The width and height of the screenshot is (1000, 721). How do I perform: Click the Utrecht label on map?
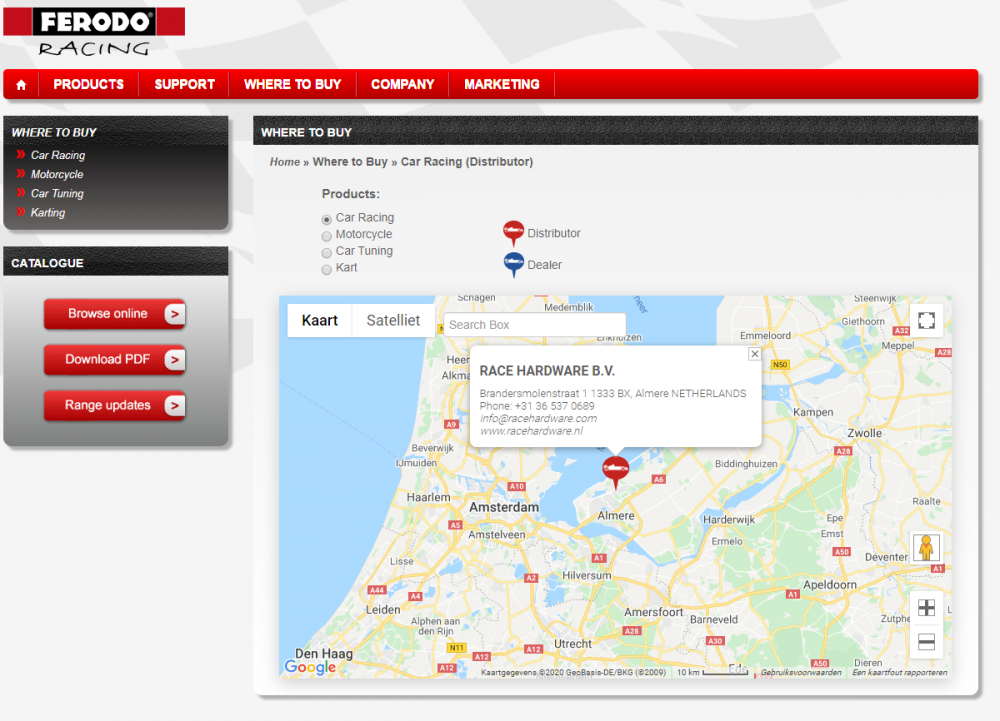click(573, 644)
